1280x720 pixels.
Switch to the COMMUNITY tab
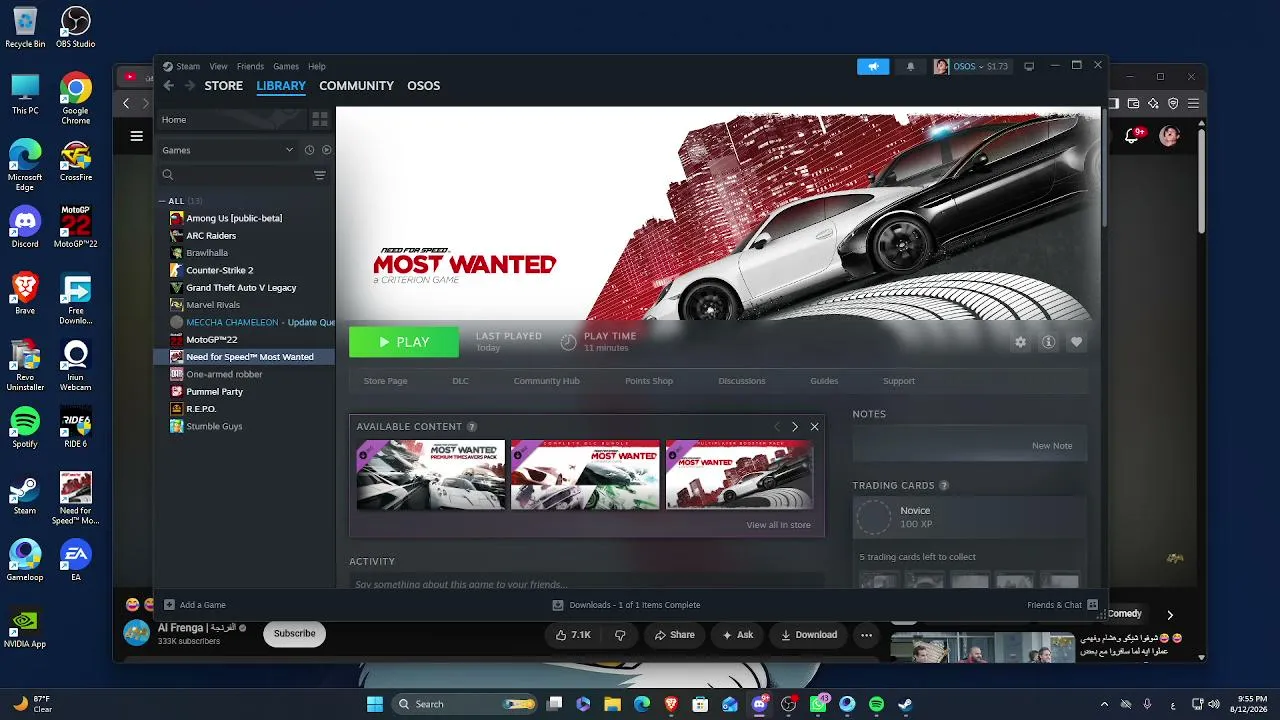coord(356,86)
